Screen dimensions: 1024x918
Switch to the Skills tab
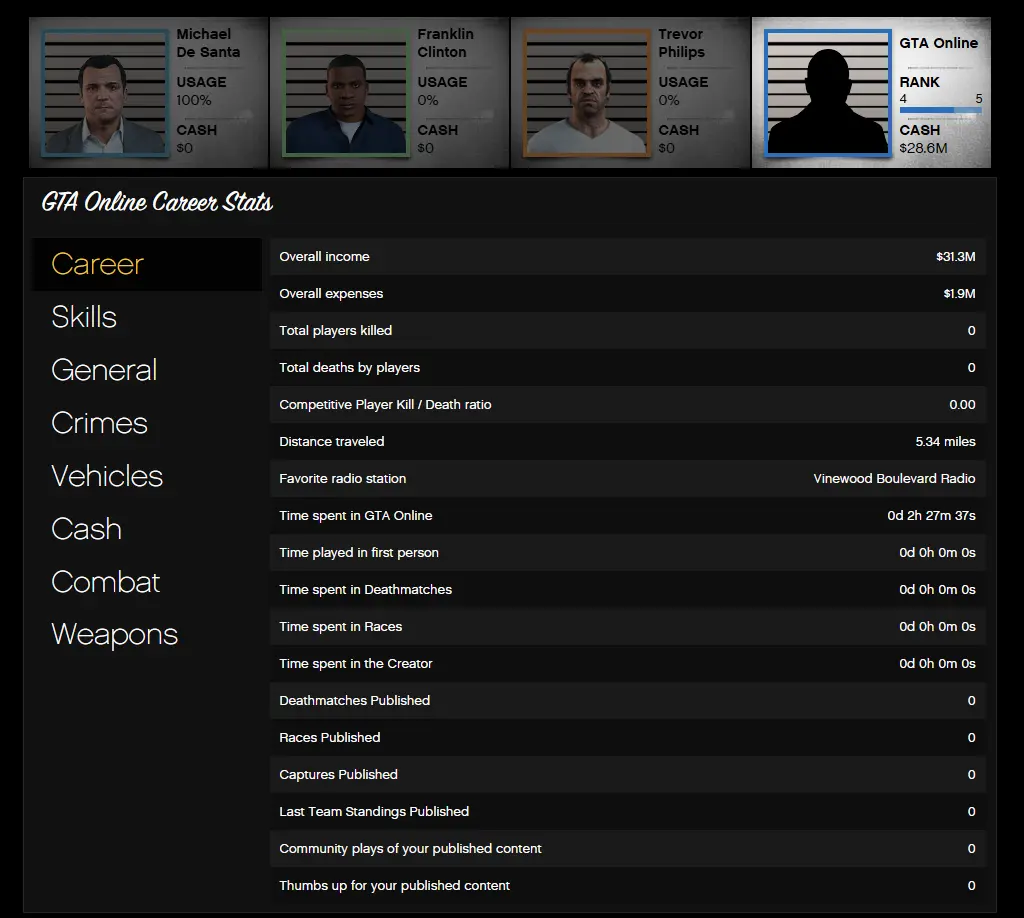click(x=84, y=317)
